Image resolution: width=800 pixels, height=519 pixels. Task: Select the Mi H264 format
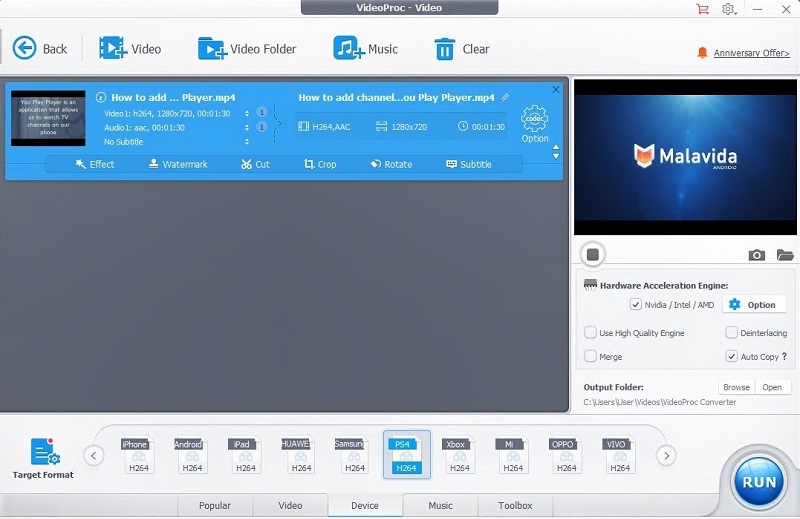coord(513,455)
